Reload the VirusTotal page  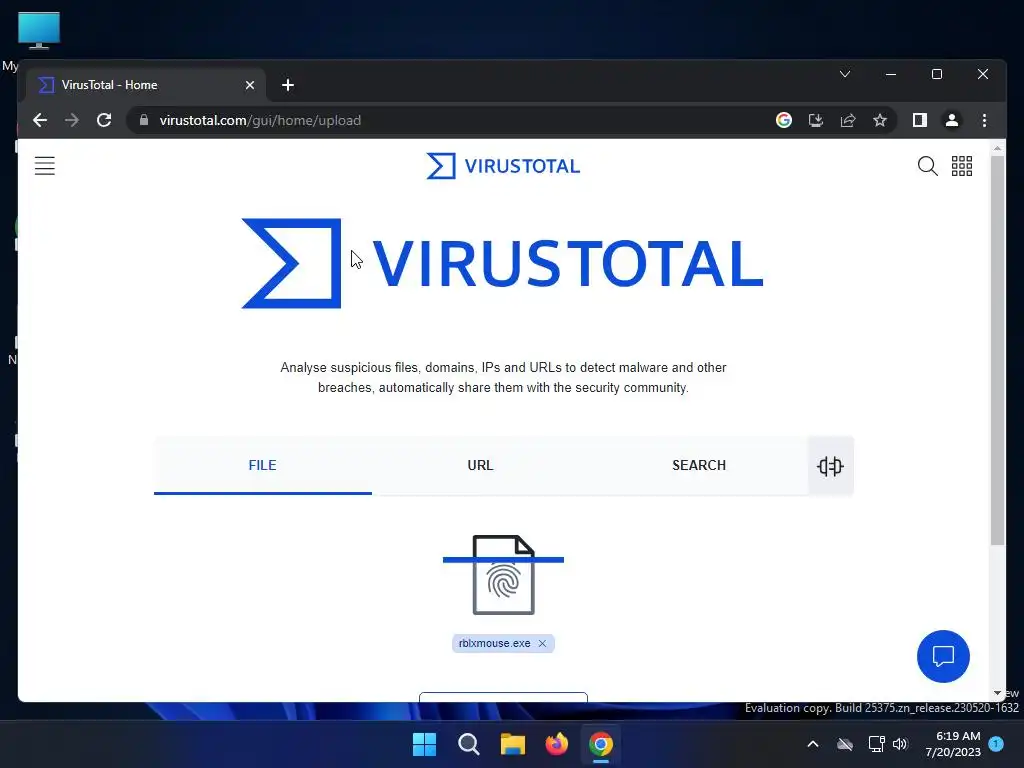104,120
